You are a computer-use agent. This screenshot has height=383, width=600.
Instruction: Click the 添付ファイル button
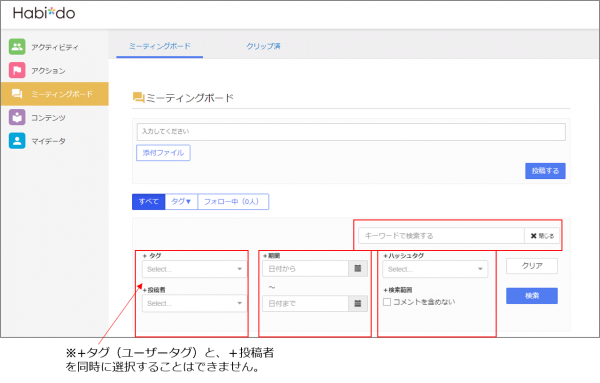pos(163,153)
